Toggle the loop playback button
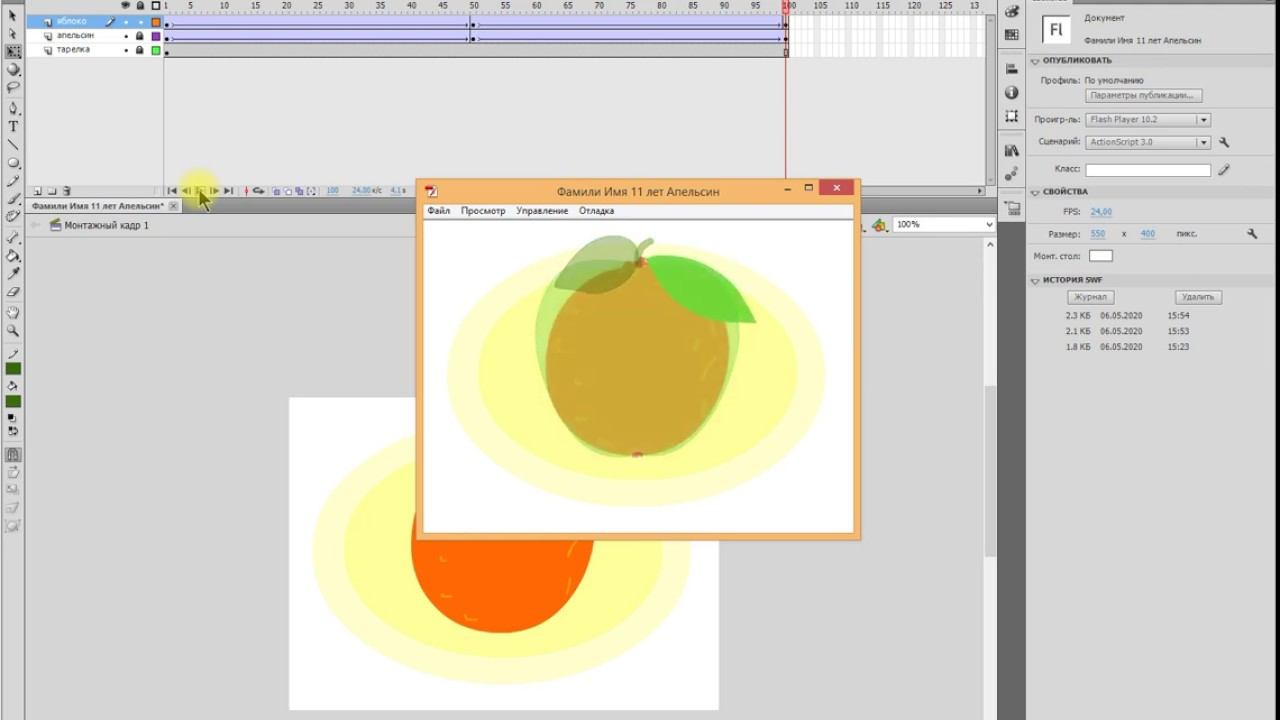The width and height of the screenshot is (1280, 720). tap(258, 191)
